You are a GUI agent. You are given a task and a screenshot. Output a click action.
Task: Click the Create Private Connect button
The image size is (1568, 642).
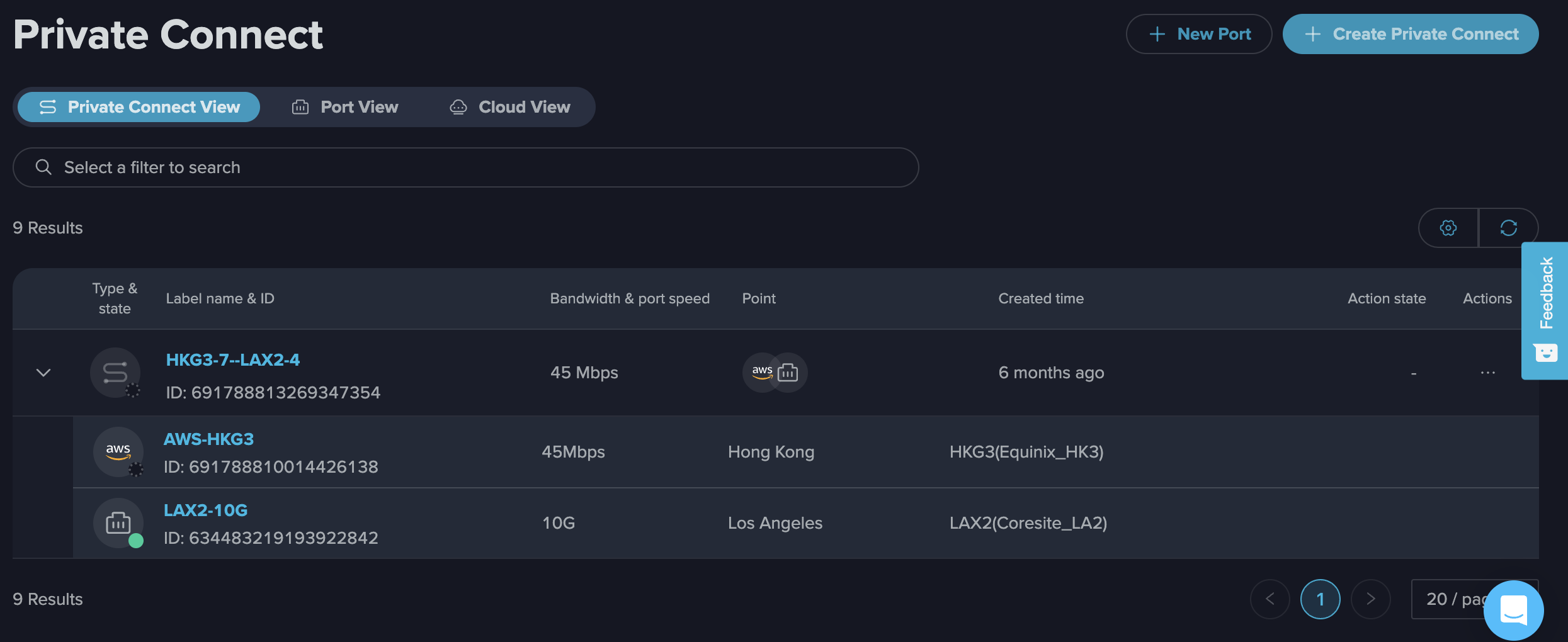[1410, 34]
